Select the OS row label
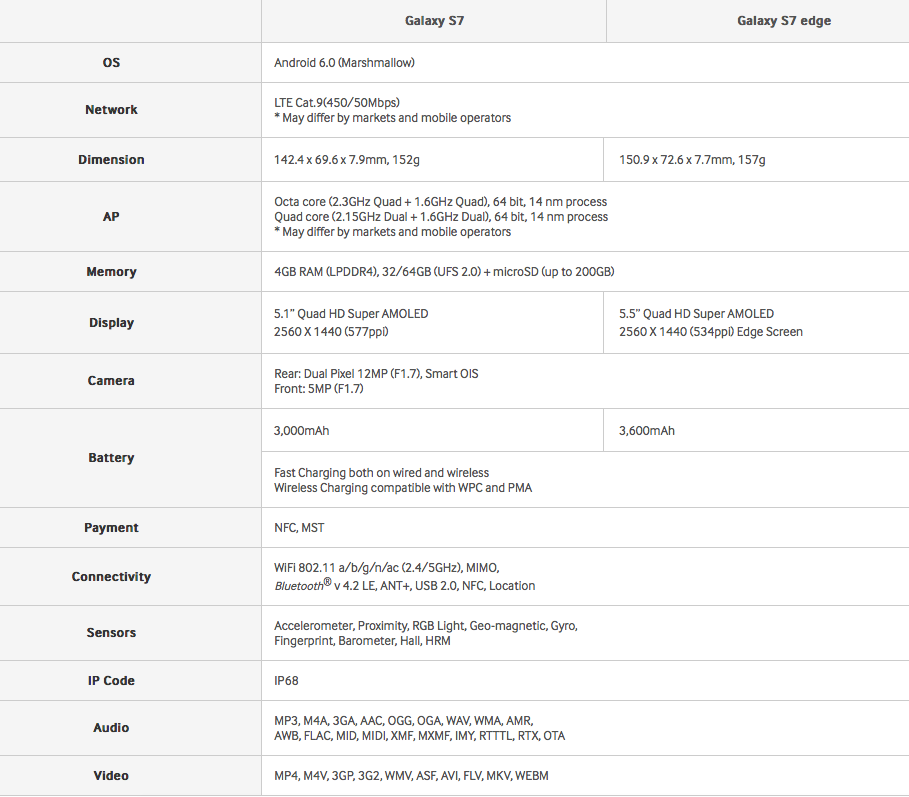Screen dimensions: 909x797 [111, 63]
